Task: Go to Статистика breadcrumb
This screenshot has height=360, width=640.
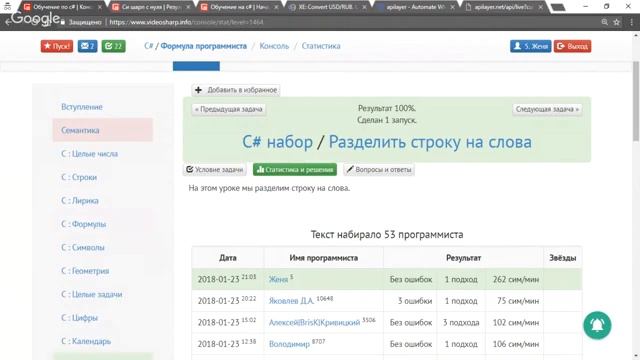Action: (321, 46)
